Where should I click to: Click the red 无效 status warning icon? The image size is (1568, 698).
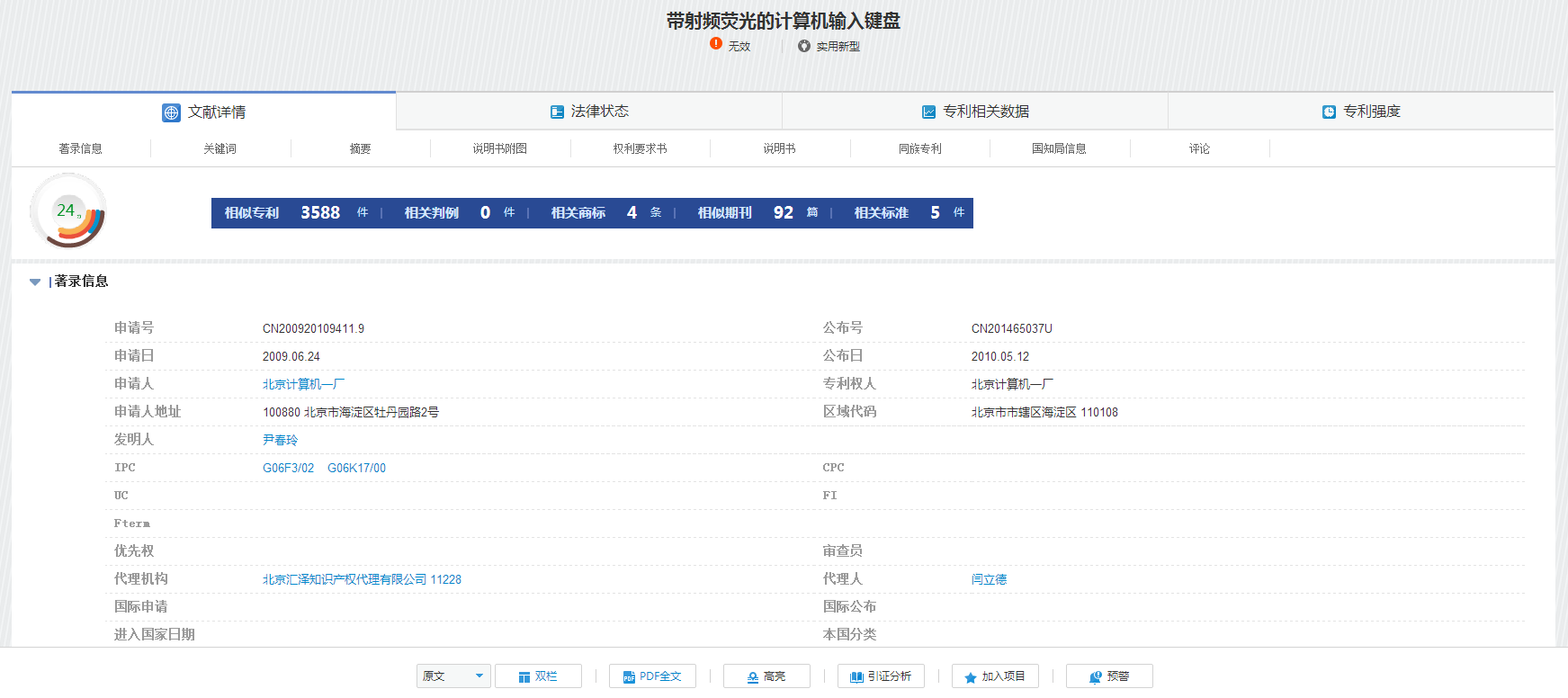point(716,43)
